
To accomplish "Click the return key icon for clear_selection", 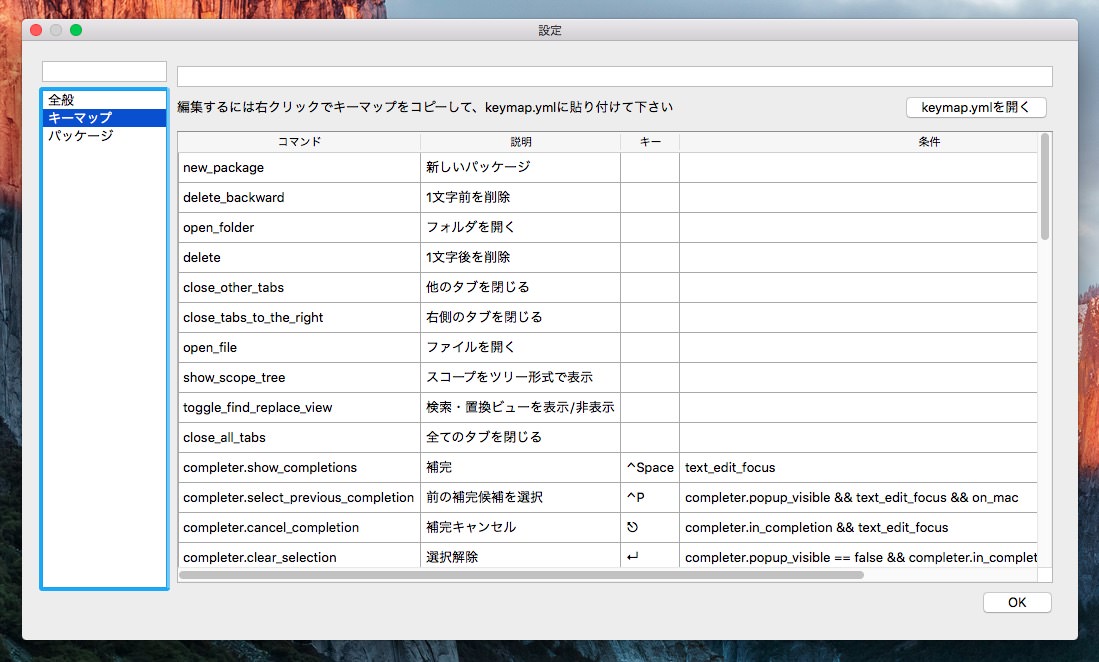I will pos(632,557).
